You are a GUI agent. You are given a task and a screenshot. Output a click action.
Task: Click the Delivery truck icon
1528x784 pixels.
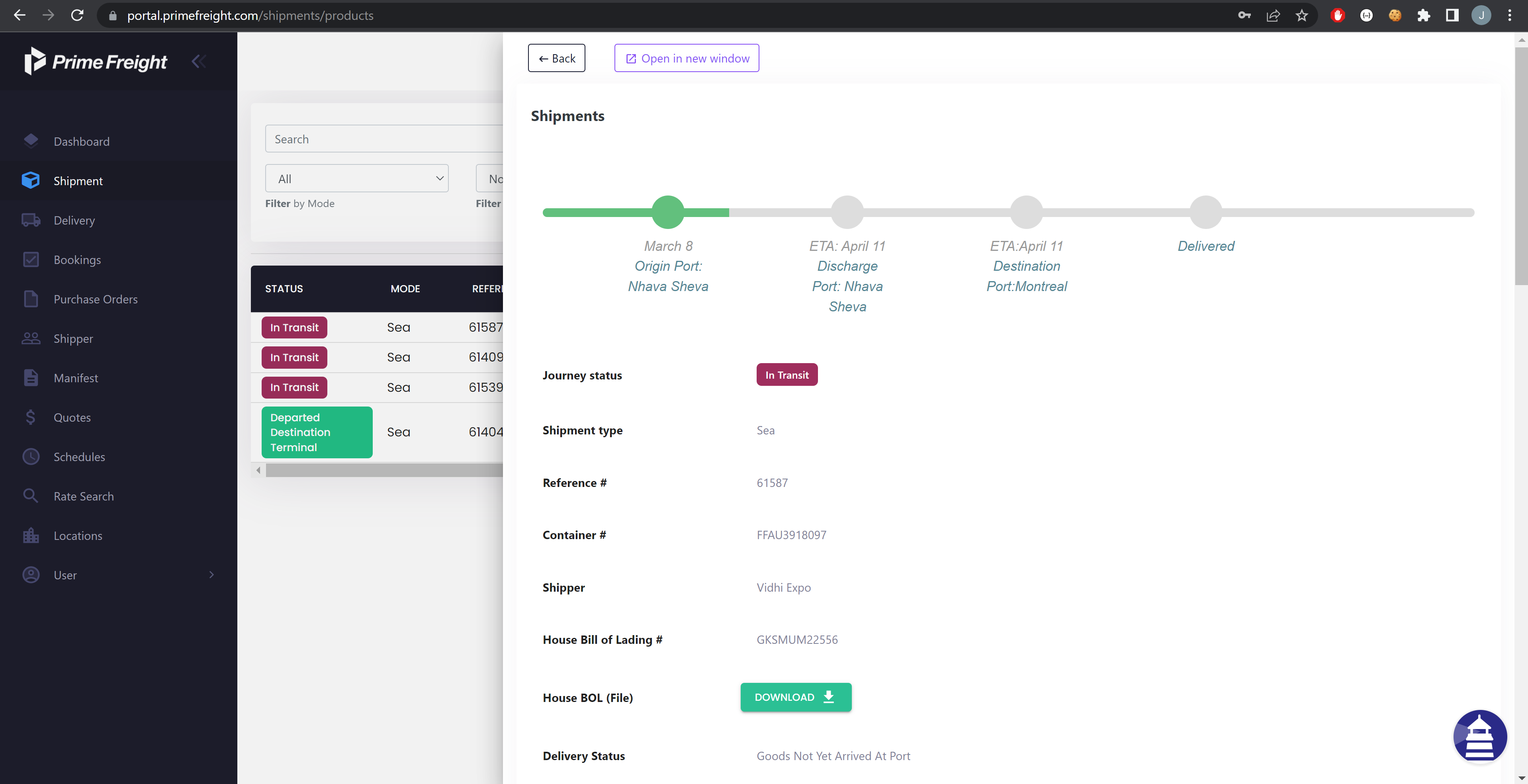click(31, 220)
